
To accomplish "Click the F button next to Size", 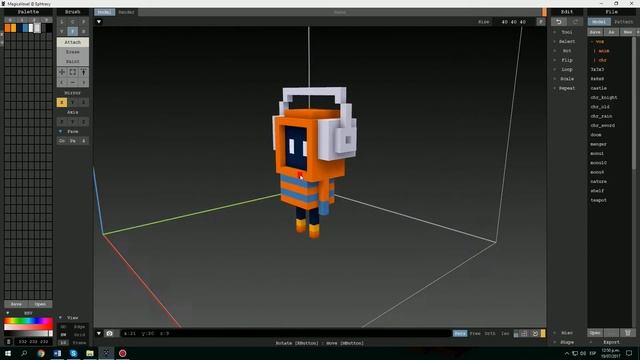I will click(x=541, y=22).
